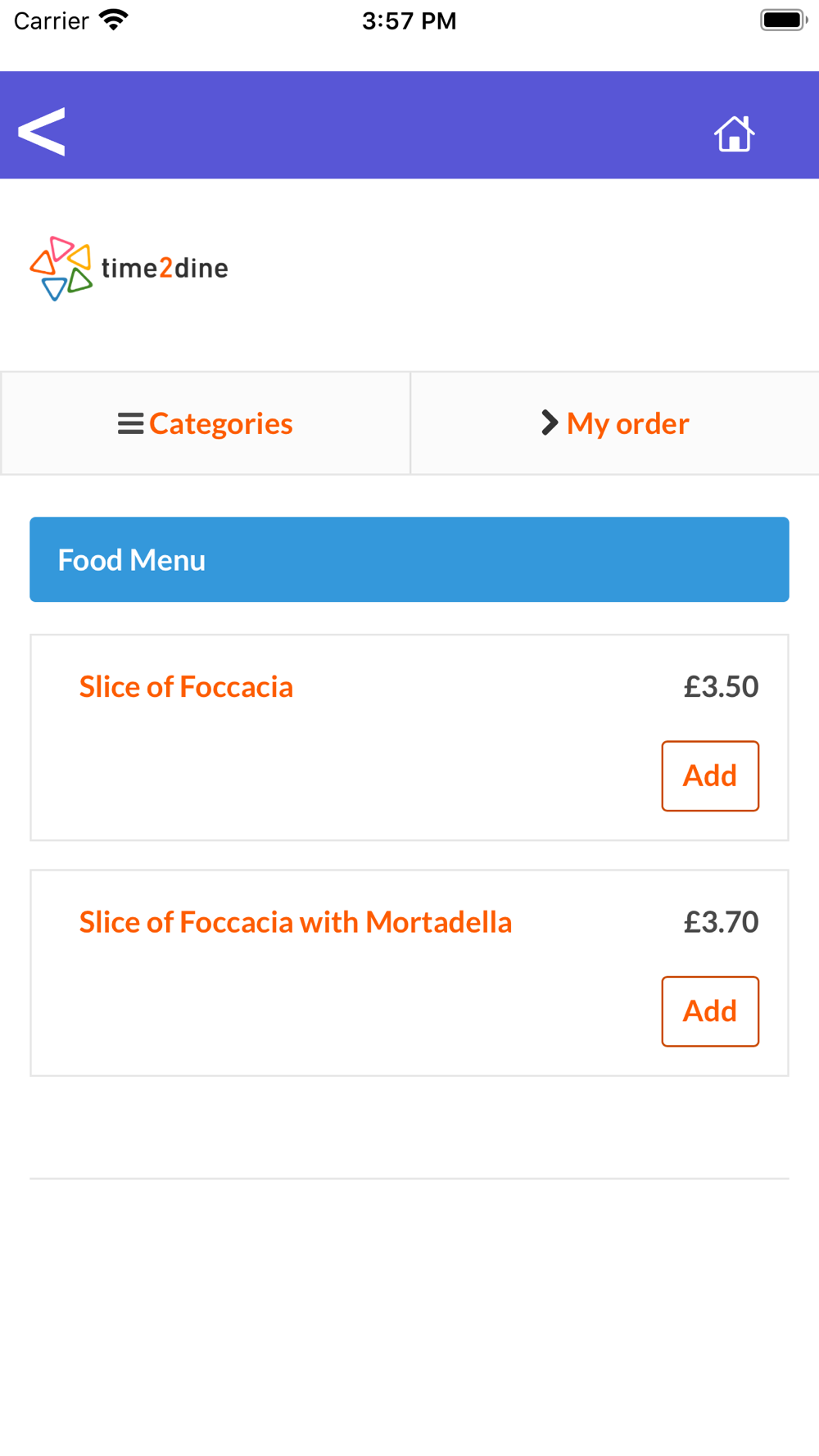Tap the £3.50 price label
Viewport: 819px width, 1456px height.
tap(722, 686)
